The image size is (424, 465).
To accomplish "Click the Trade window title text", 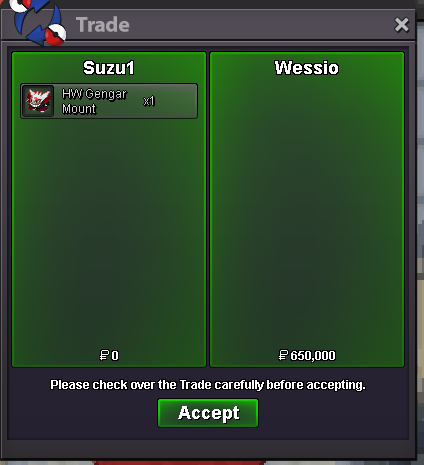I will click(103, 25).
